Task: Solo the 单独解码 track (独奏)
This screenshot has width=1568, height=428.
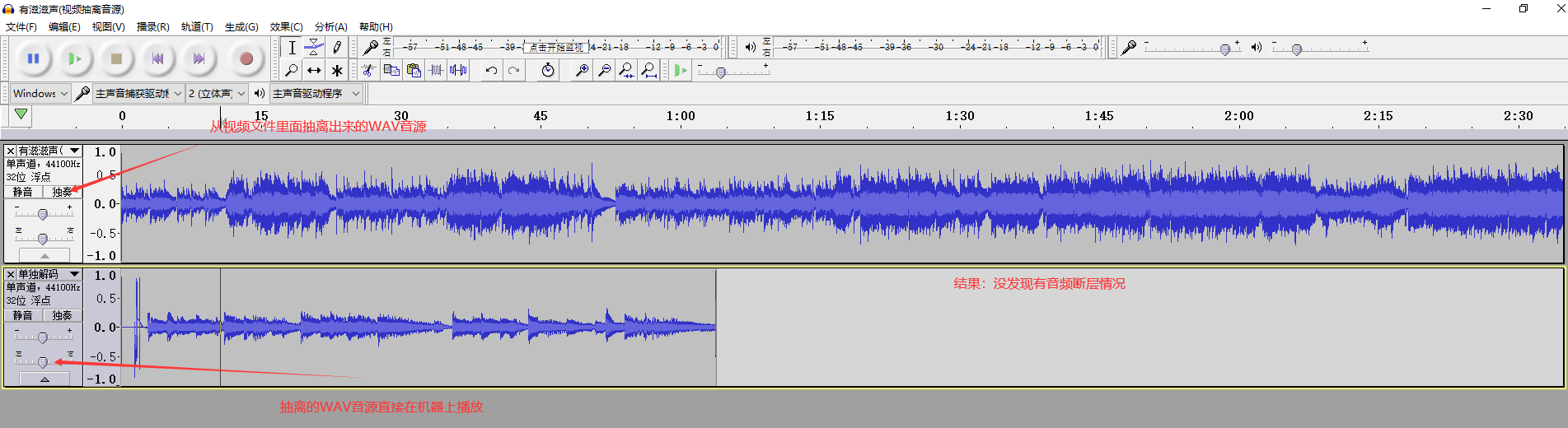Action: pyautogui.click(x=63, y=315)
